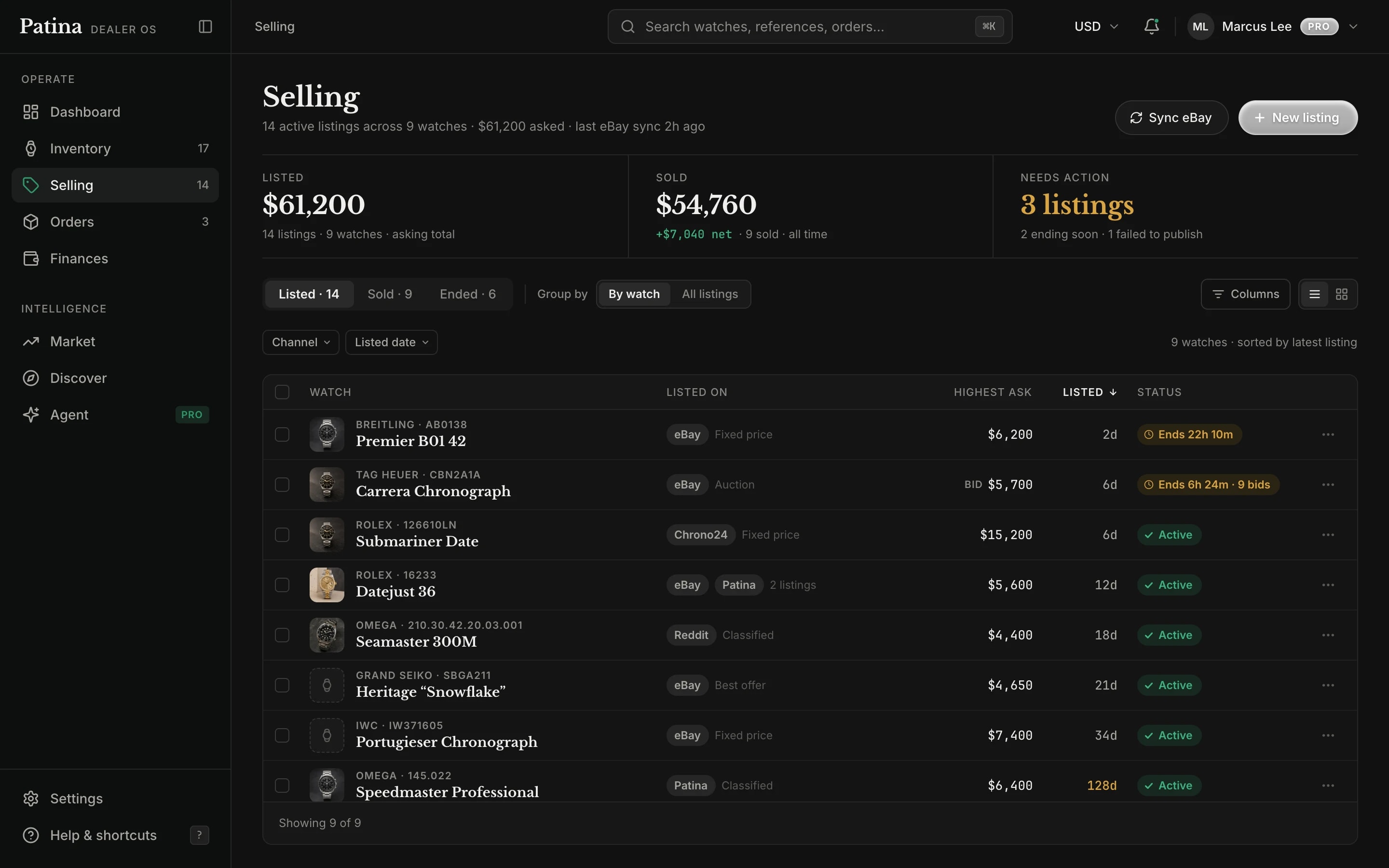Switch to the Sold · 9 tab
Viewport: 1389px width, 868px height.
pos(390,295)
